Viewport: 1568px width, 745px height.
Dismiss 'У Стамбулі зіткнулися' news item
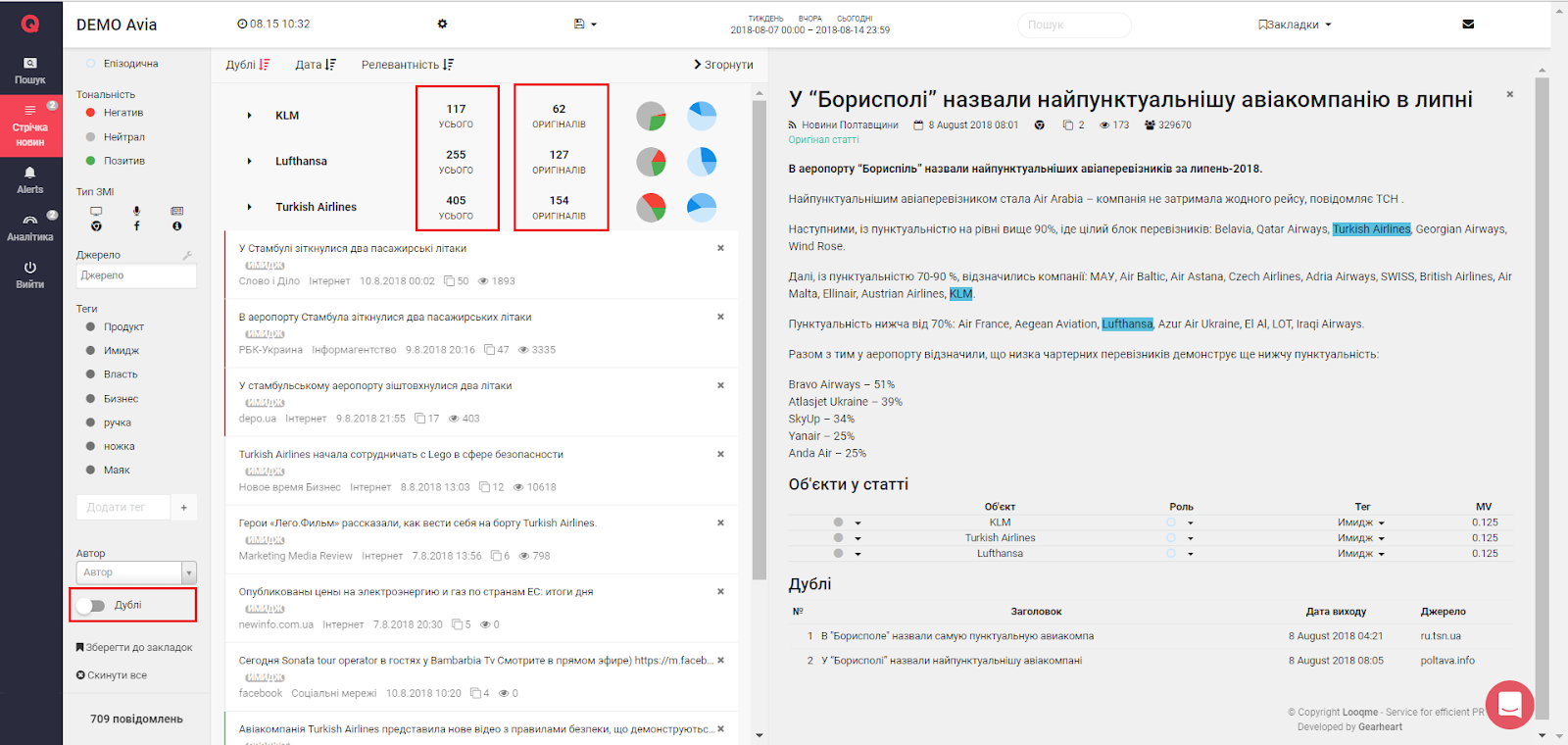point(720,248)
